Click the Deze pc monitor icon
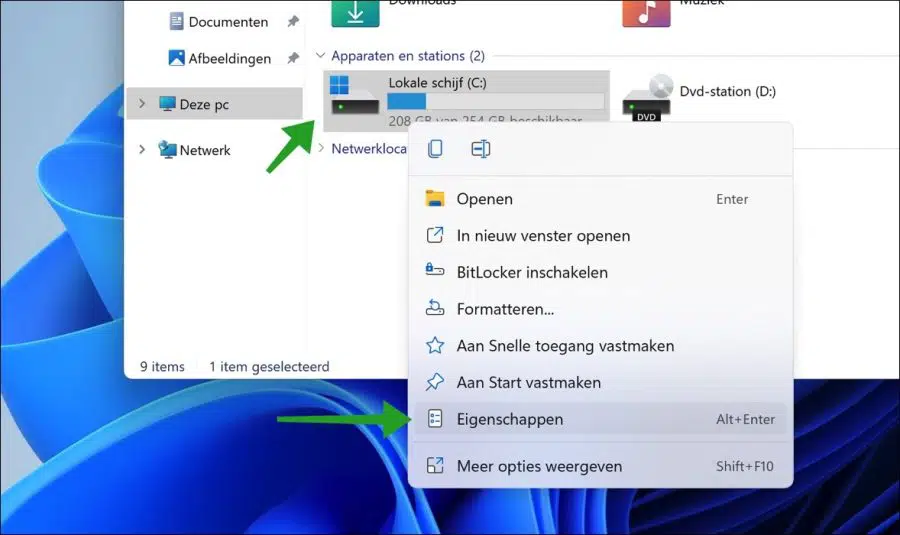 [167, 104]
